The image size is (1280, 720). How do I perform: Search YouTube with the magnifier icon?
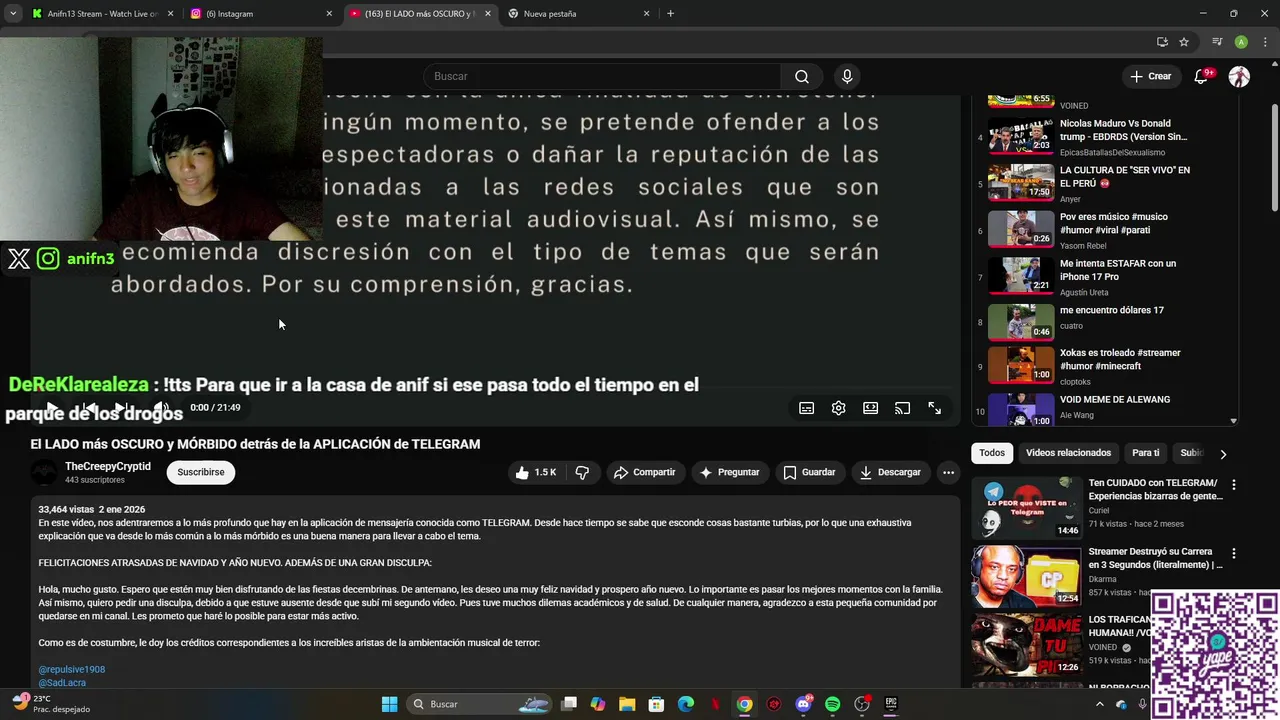tap(802, 77)
